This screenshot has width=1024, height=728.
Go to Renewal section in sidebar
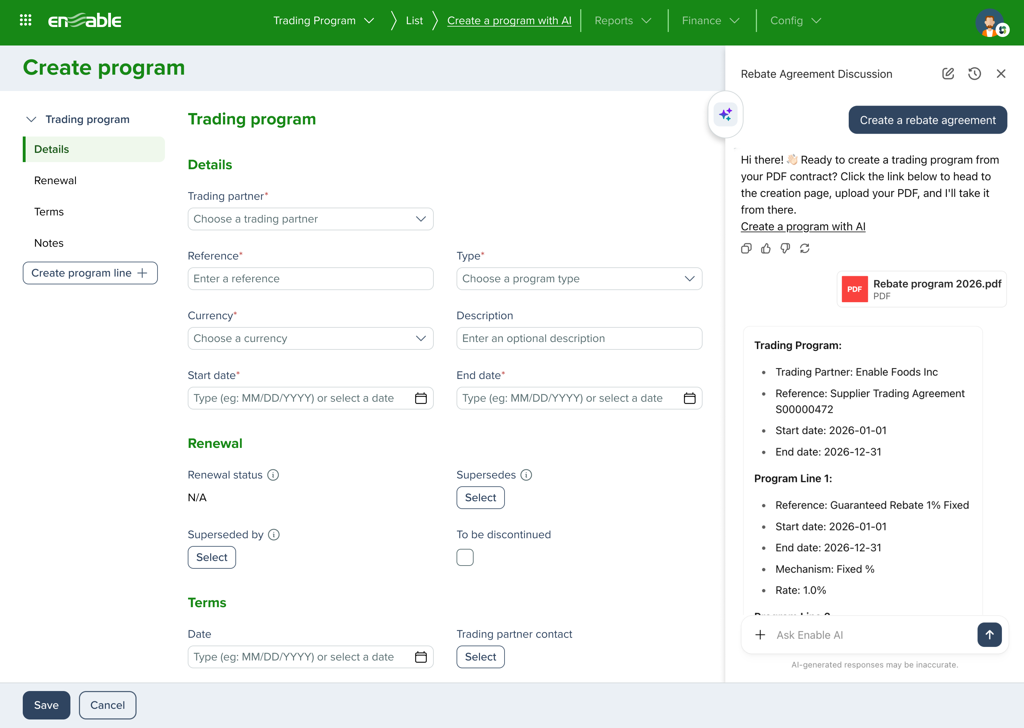[x=55, y=181]
